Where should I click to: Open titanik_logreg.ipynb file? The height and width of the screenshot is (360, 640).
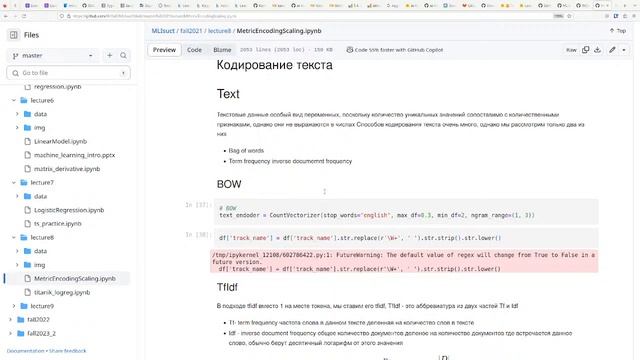click(62, 293)
